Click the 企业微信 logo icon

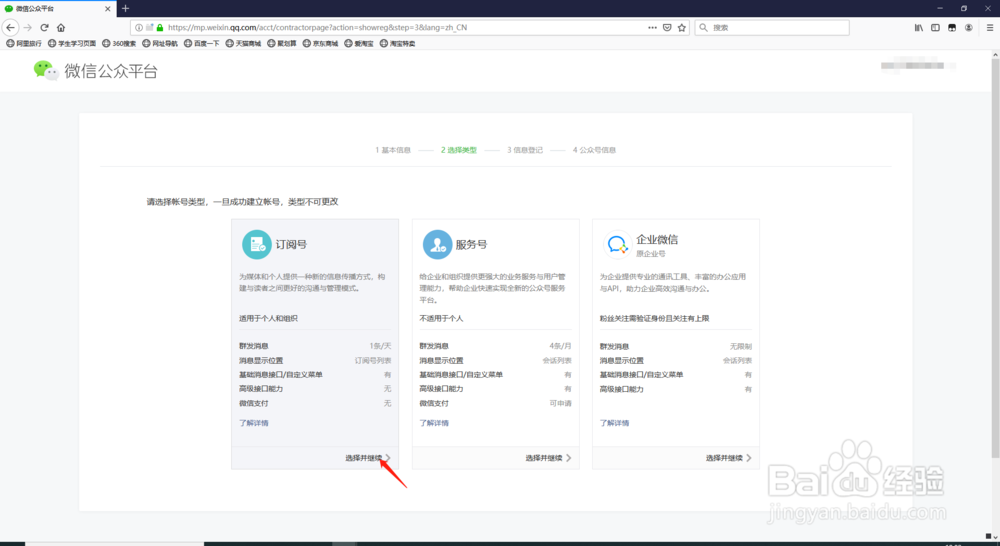(x=617, y=244)
